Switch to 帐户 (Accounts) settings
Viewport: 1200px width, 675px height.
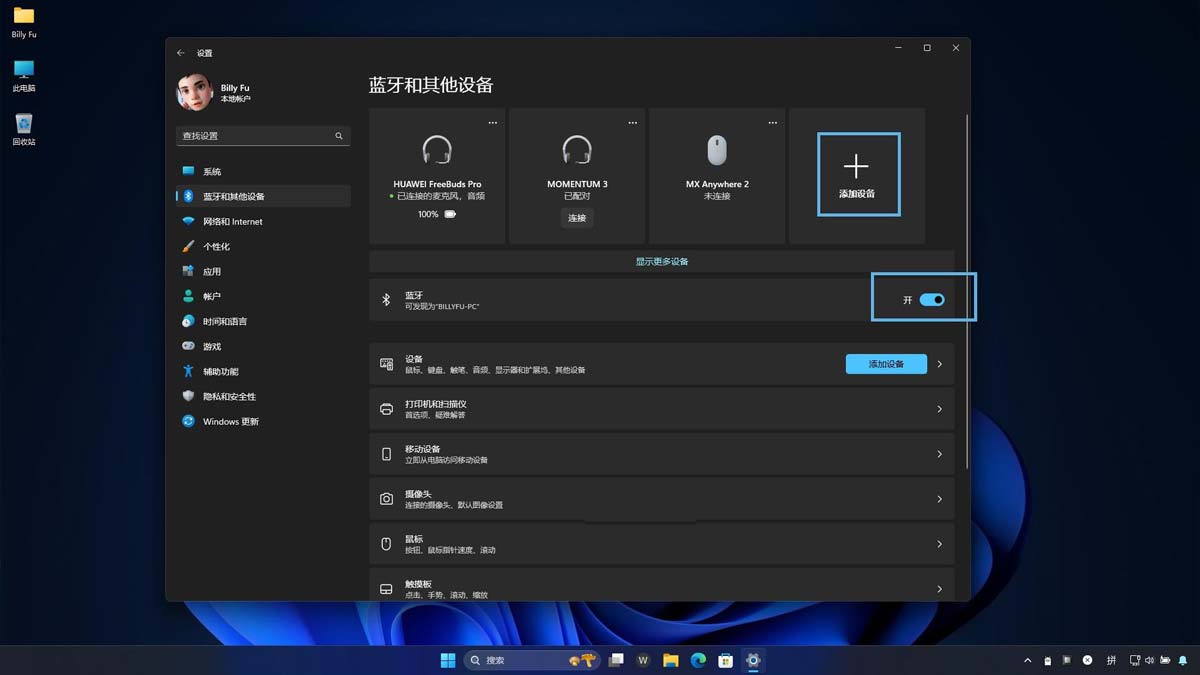214,296
